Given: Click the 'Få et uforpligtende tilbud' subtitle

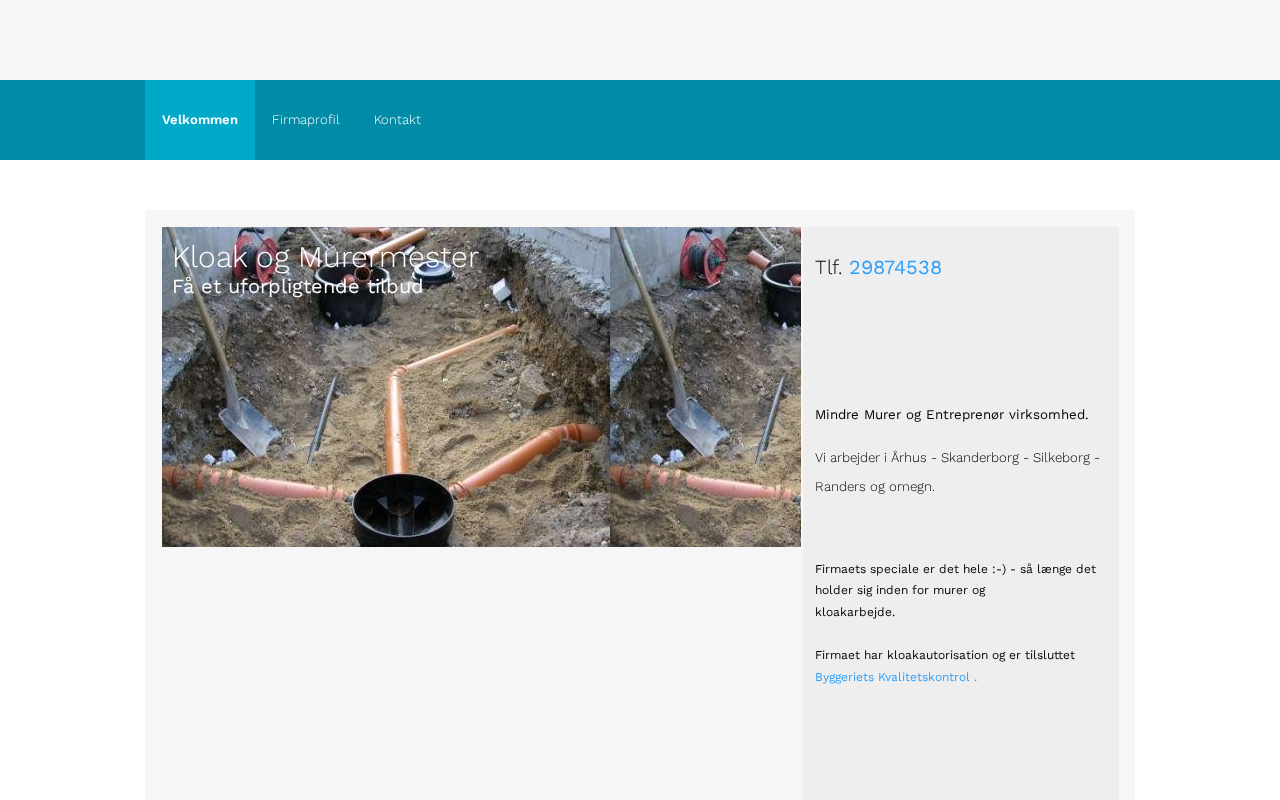Looking at the screenshot, I should 297,287.
